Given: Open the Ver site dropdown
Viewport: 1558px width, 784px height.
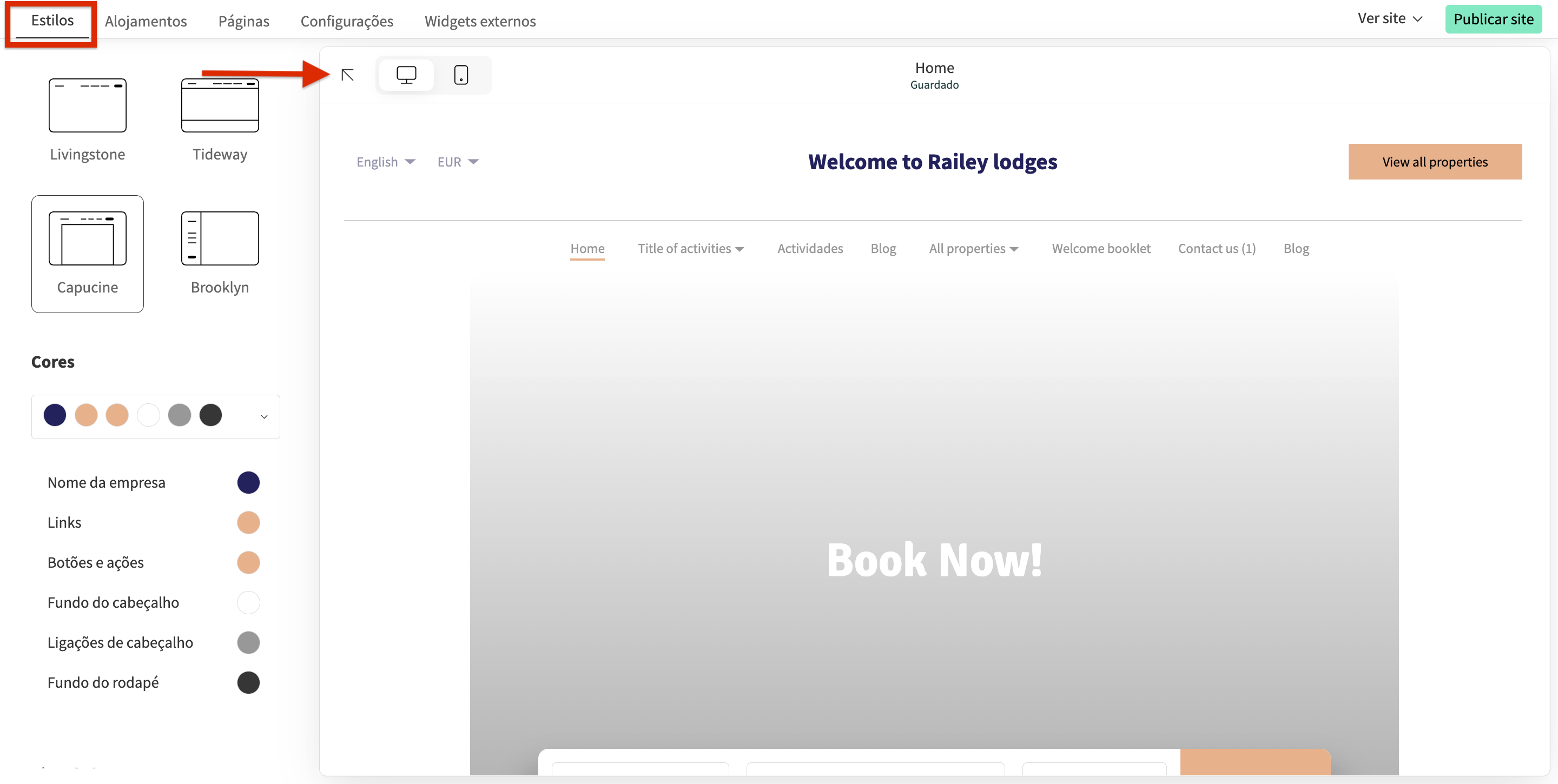Looking at the screenshot, I should (x=1389, y=19).
